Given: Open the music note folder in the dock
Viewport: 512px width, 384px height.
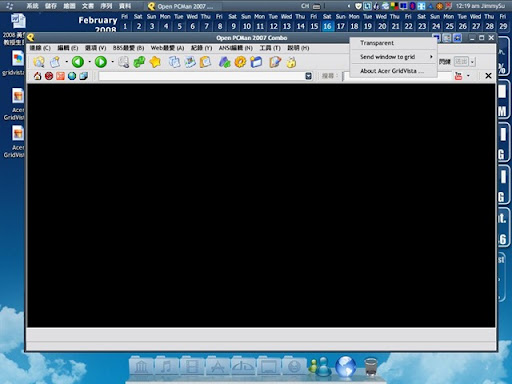Looking at the screenshot, I should (166, 367).
